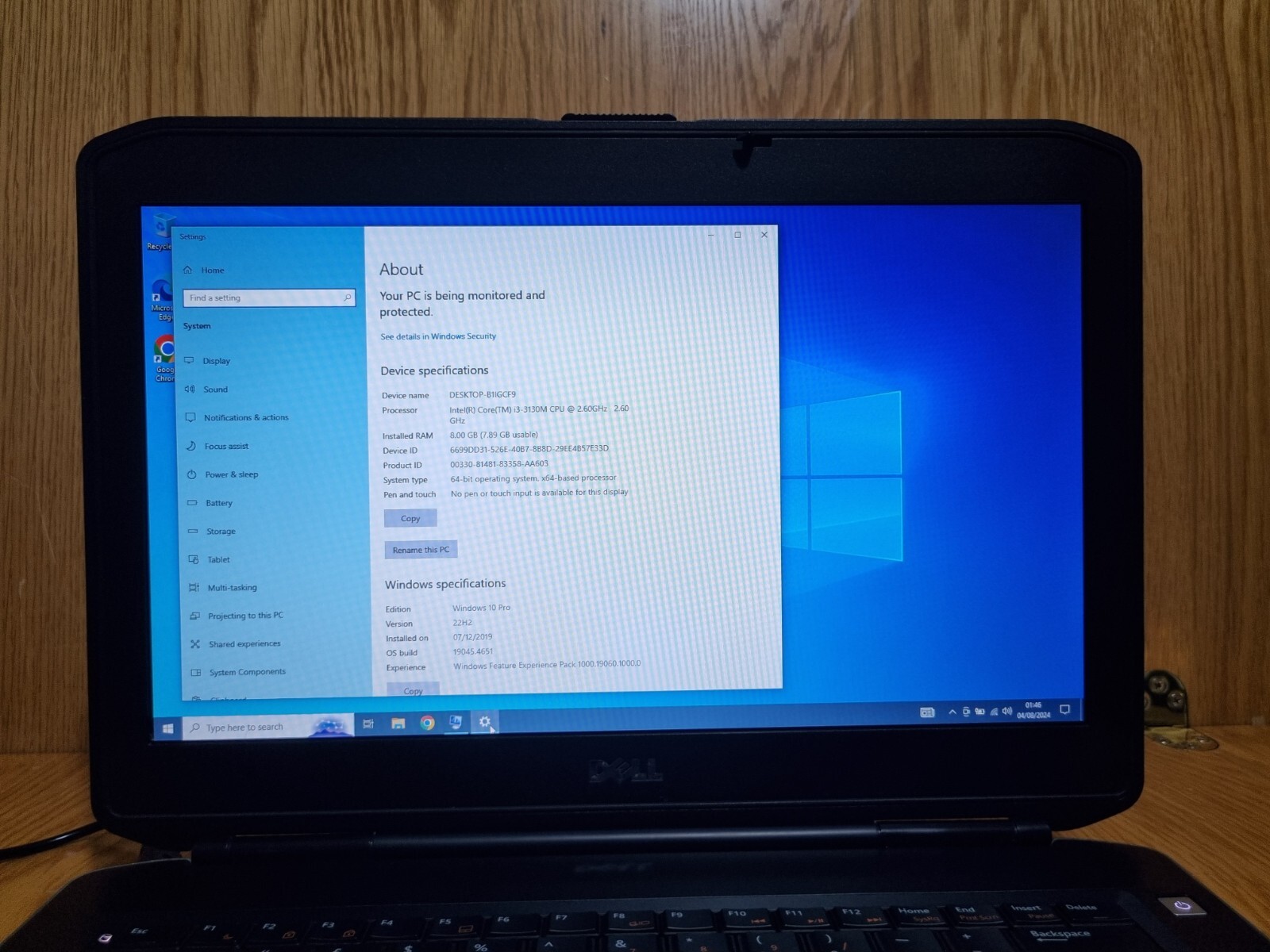The image size is (1270, 952).
Task: Open Multi-tasking settings
Action: (223, 588)
